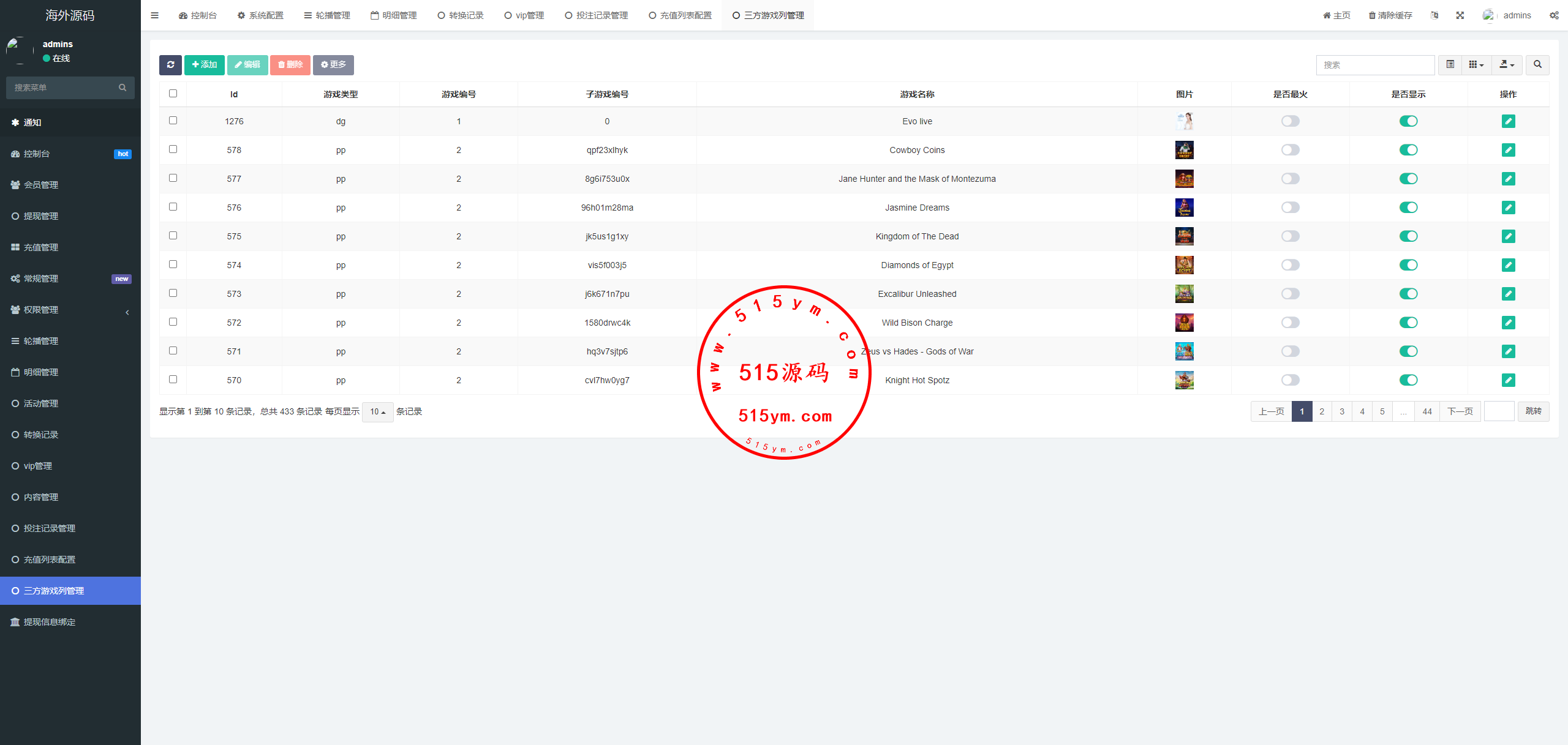
Task: Click the table 搜索 input field
Action: coord(1374,65)
